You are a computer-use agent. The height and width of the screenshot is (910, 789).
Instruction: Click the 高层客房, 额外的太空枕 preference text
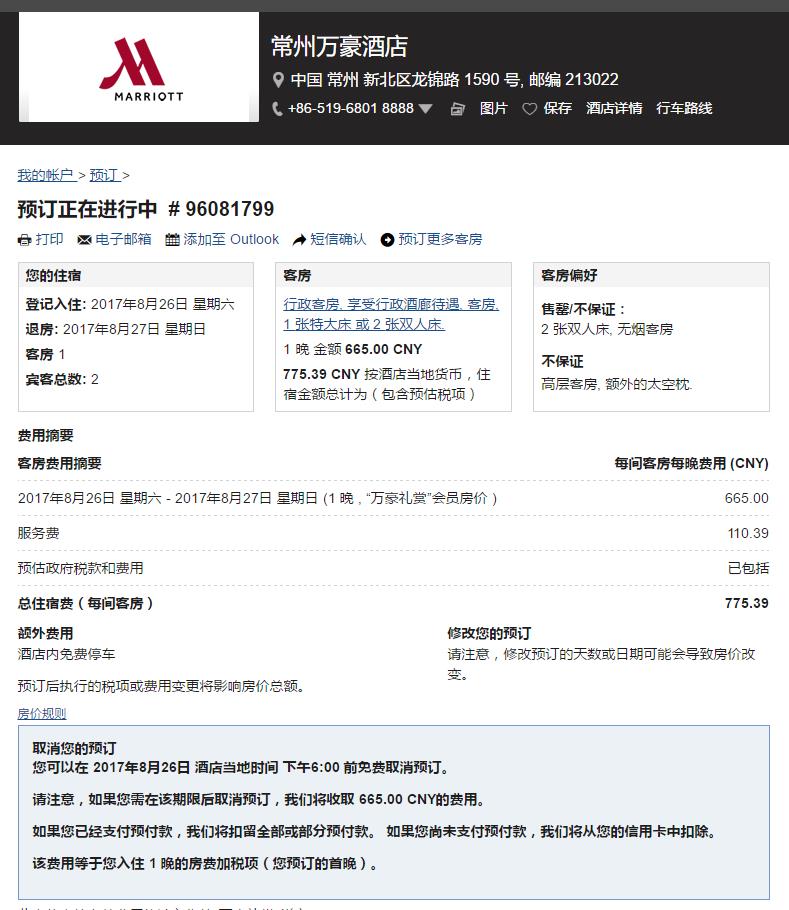[x=617, y=384]
